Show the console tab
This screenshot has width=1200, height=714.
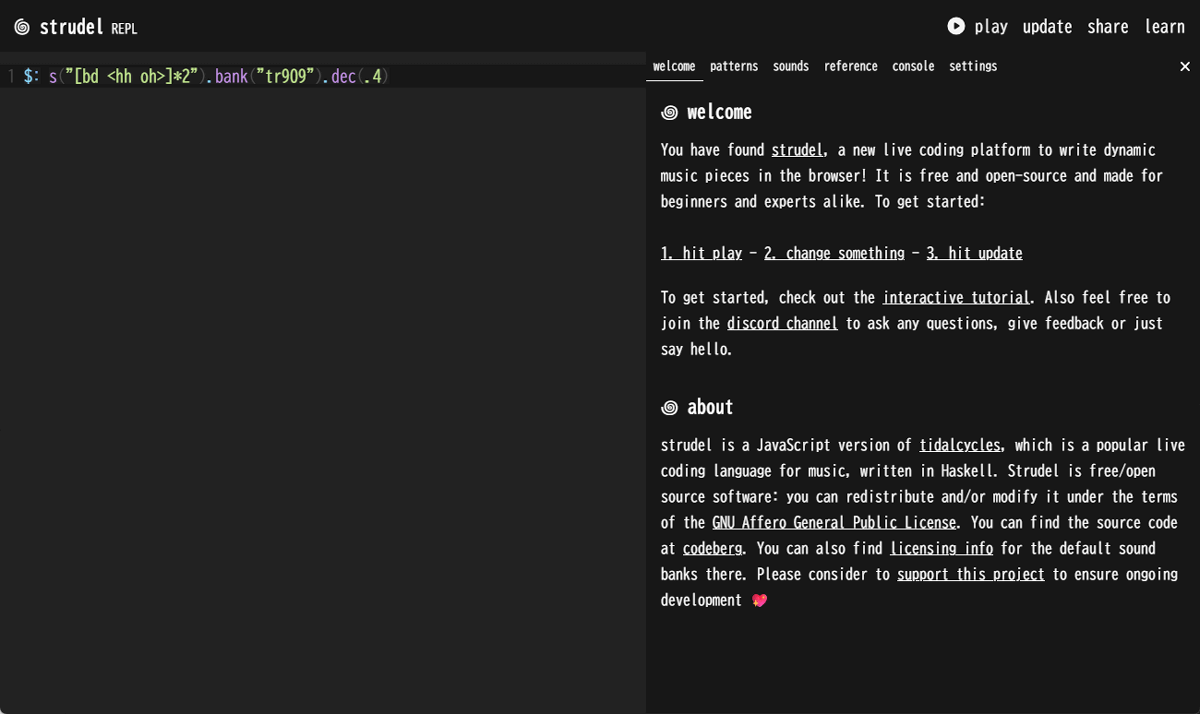[x=912, y=67]
